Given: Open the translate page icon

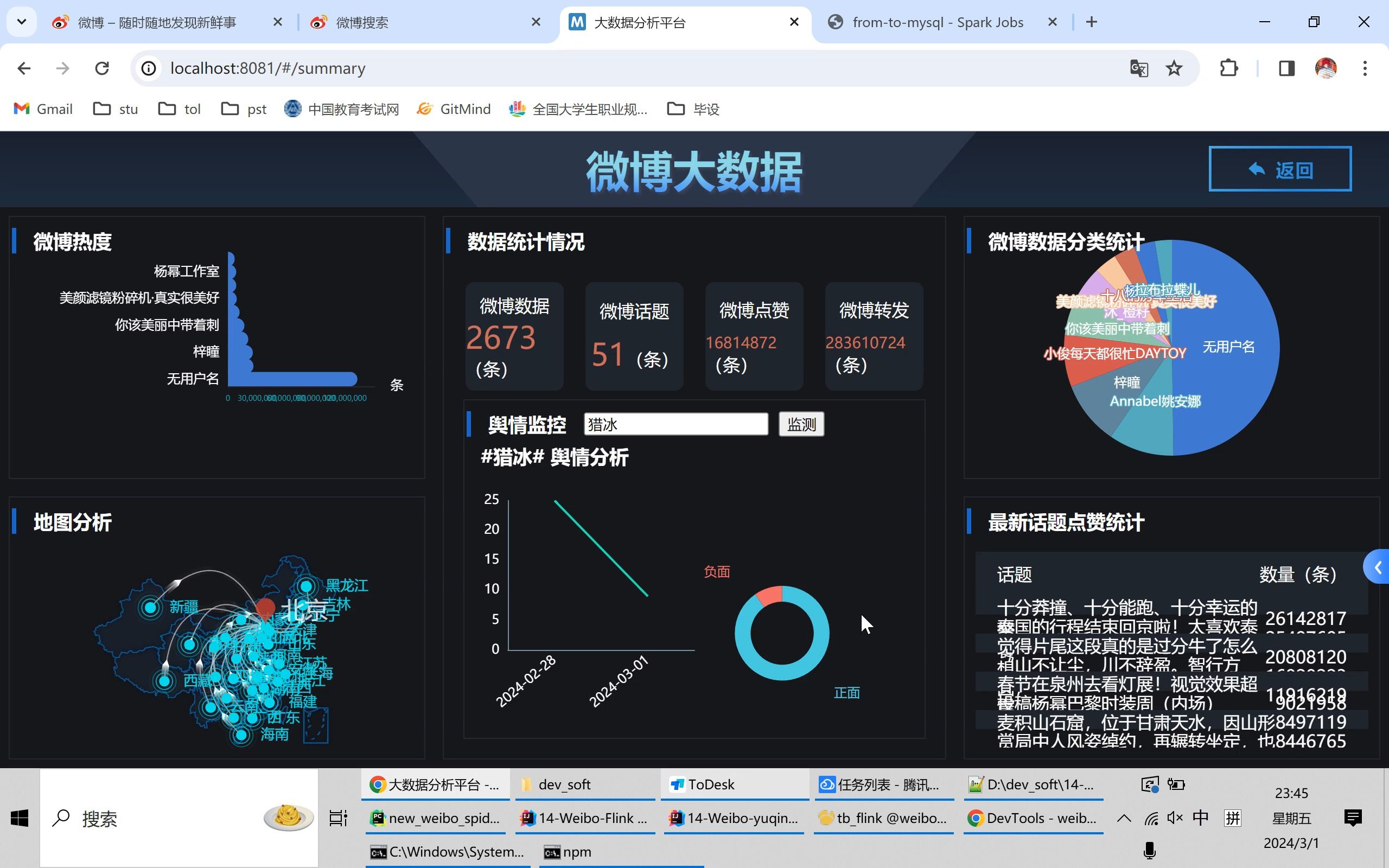Looking at the screenshot, I should click(x=1139, y=68).
